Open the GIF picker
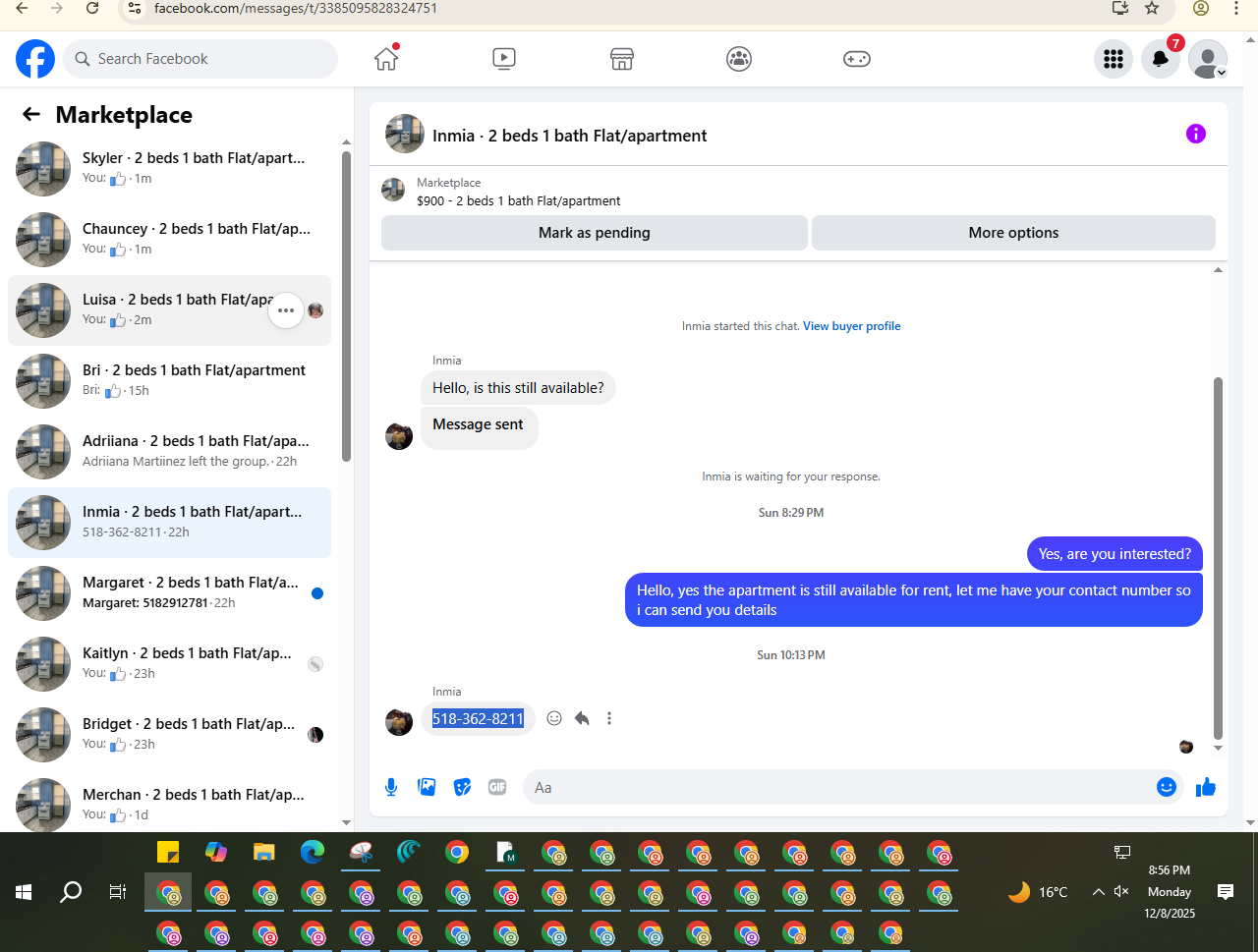The width and height of the screenshot is (1258, 952). click(x=497, y=787)
